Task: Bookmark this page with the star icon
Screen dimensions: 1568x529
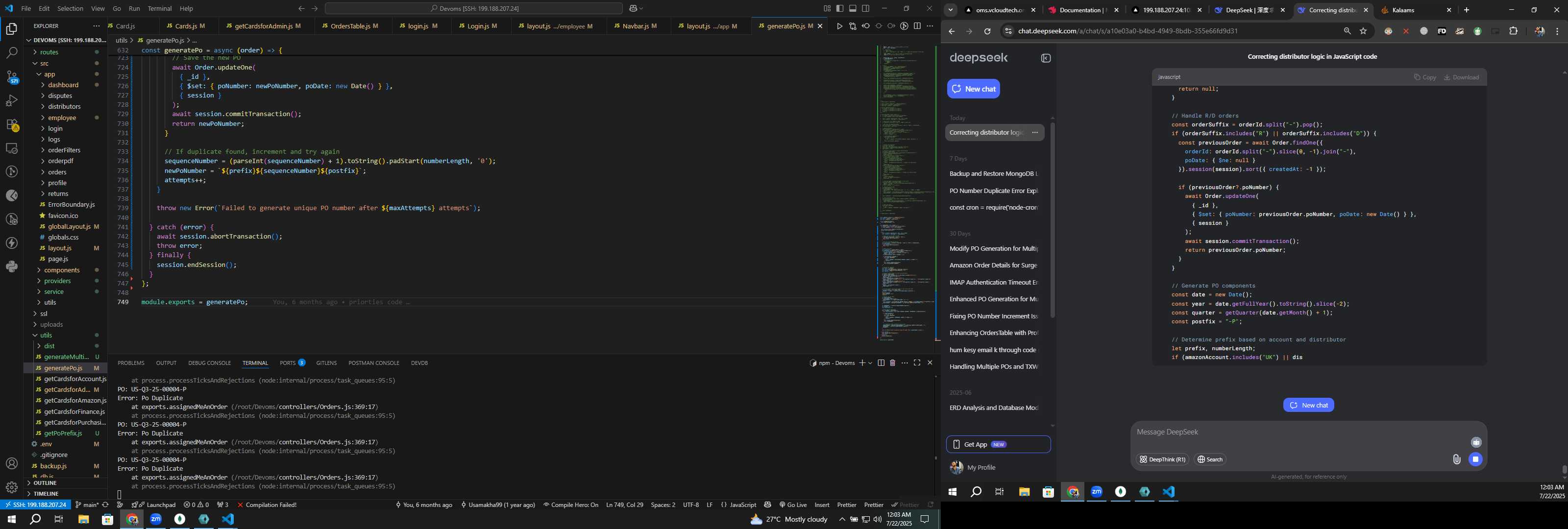Action: click(1364, 31)
